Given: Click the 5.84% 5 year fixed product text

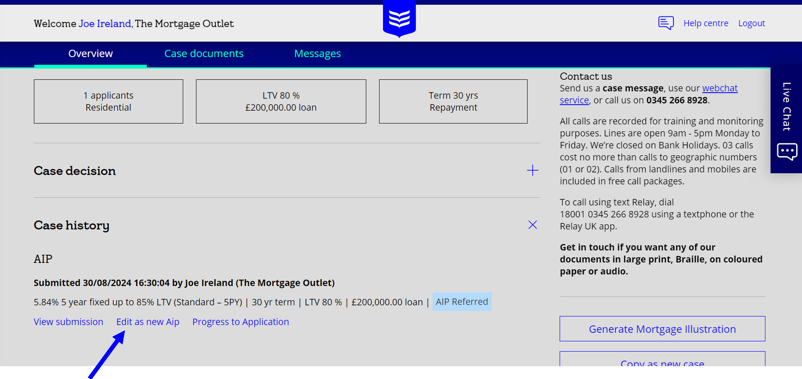Looking at the screenshot, I should pyautogui.click(x=138, y=302).
